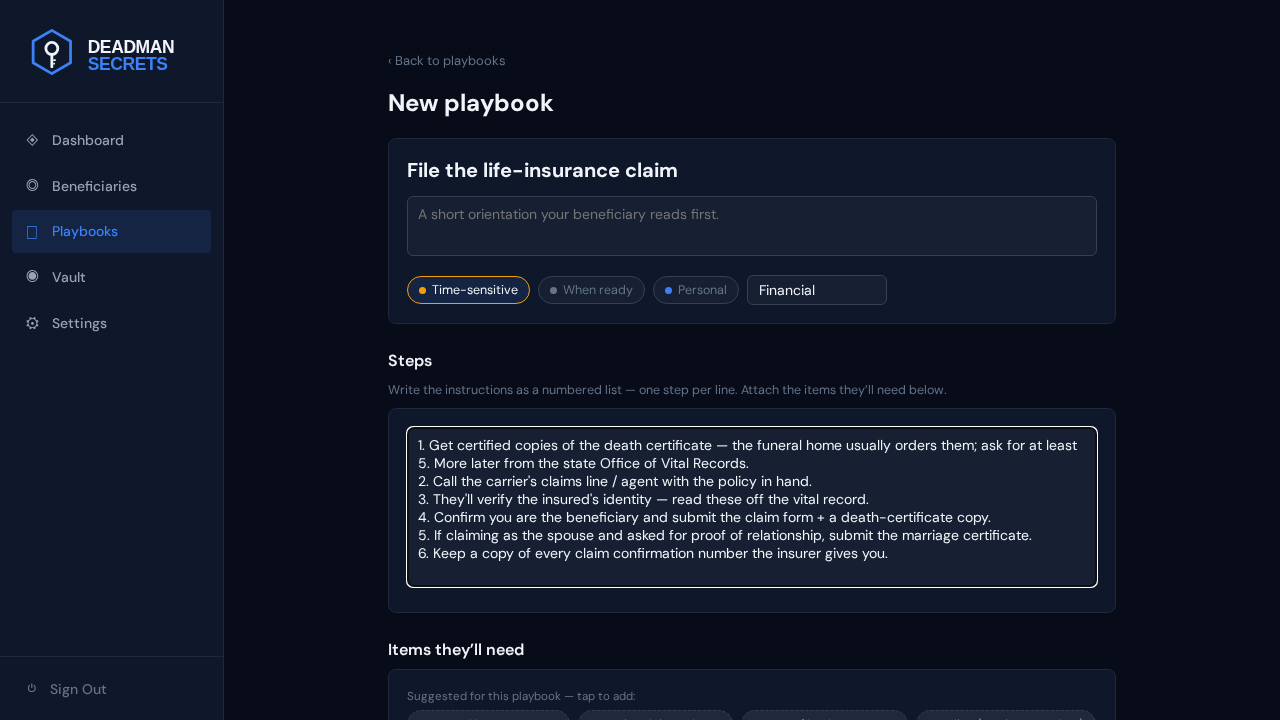This screenshot has height=720, width=1280.
Task: Click the Suggested for this playbook hint text
Action: click(x=521, y=696)
